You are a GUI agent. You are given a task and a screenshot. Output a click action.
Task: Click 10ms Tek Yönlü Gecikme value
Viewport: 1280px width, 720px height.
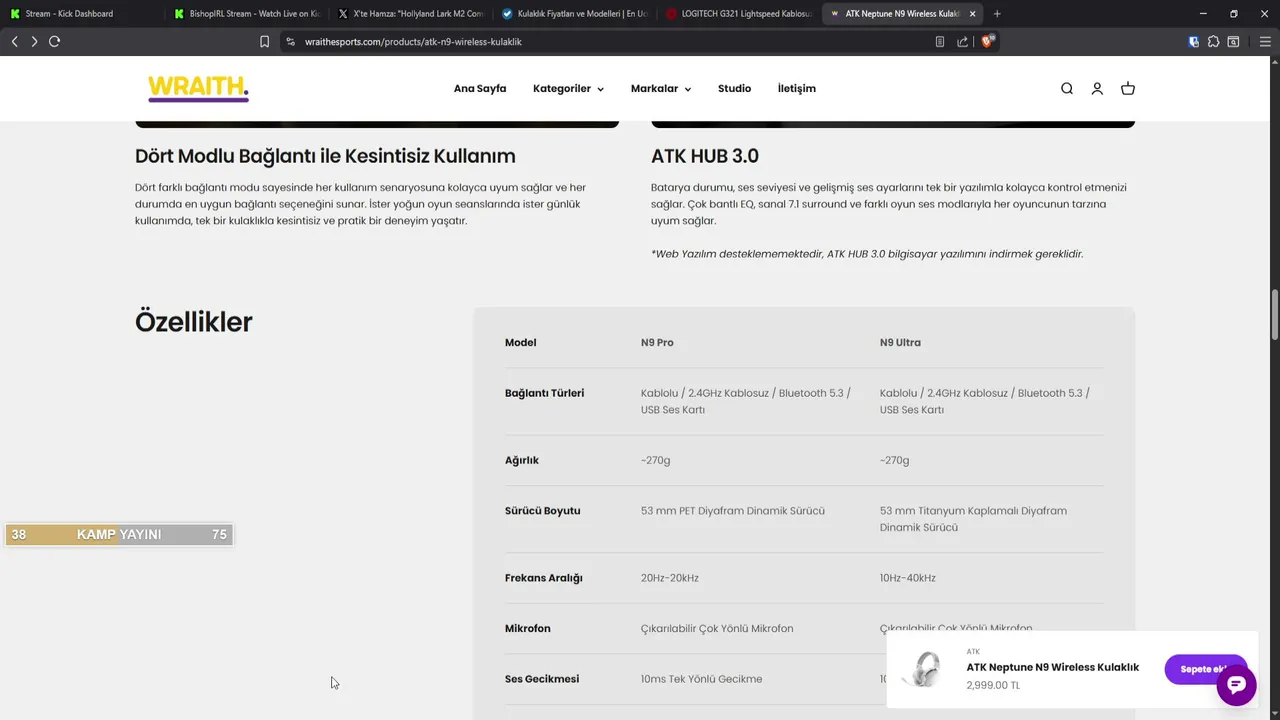pyautogui.click(x=702, y=679)
